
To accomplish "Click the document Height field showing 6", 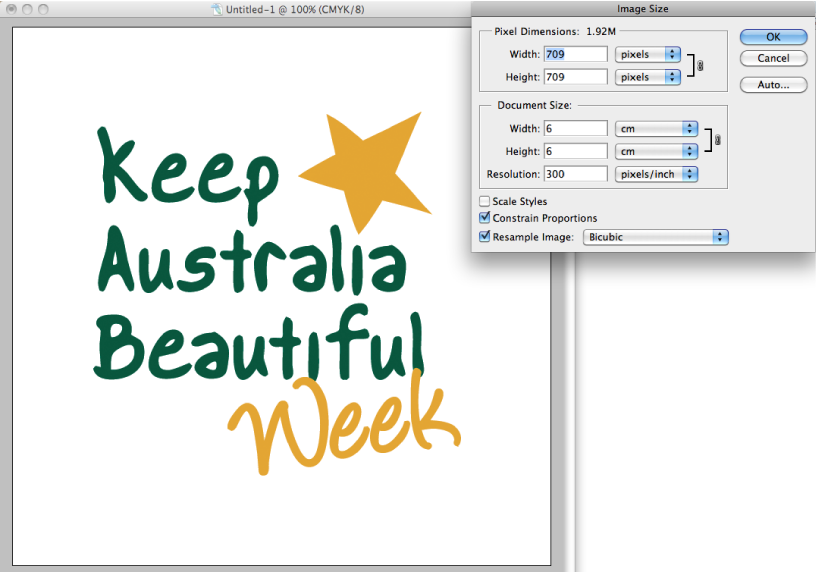I will point(576,151).
